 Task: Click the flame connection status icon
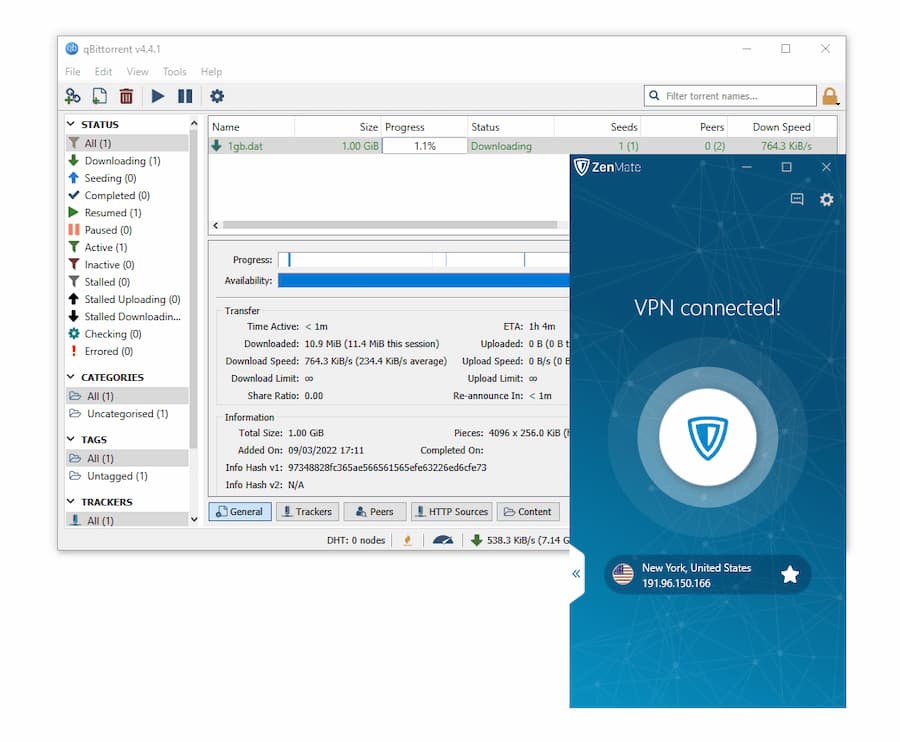click(408, 540)
